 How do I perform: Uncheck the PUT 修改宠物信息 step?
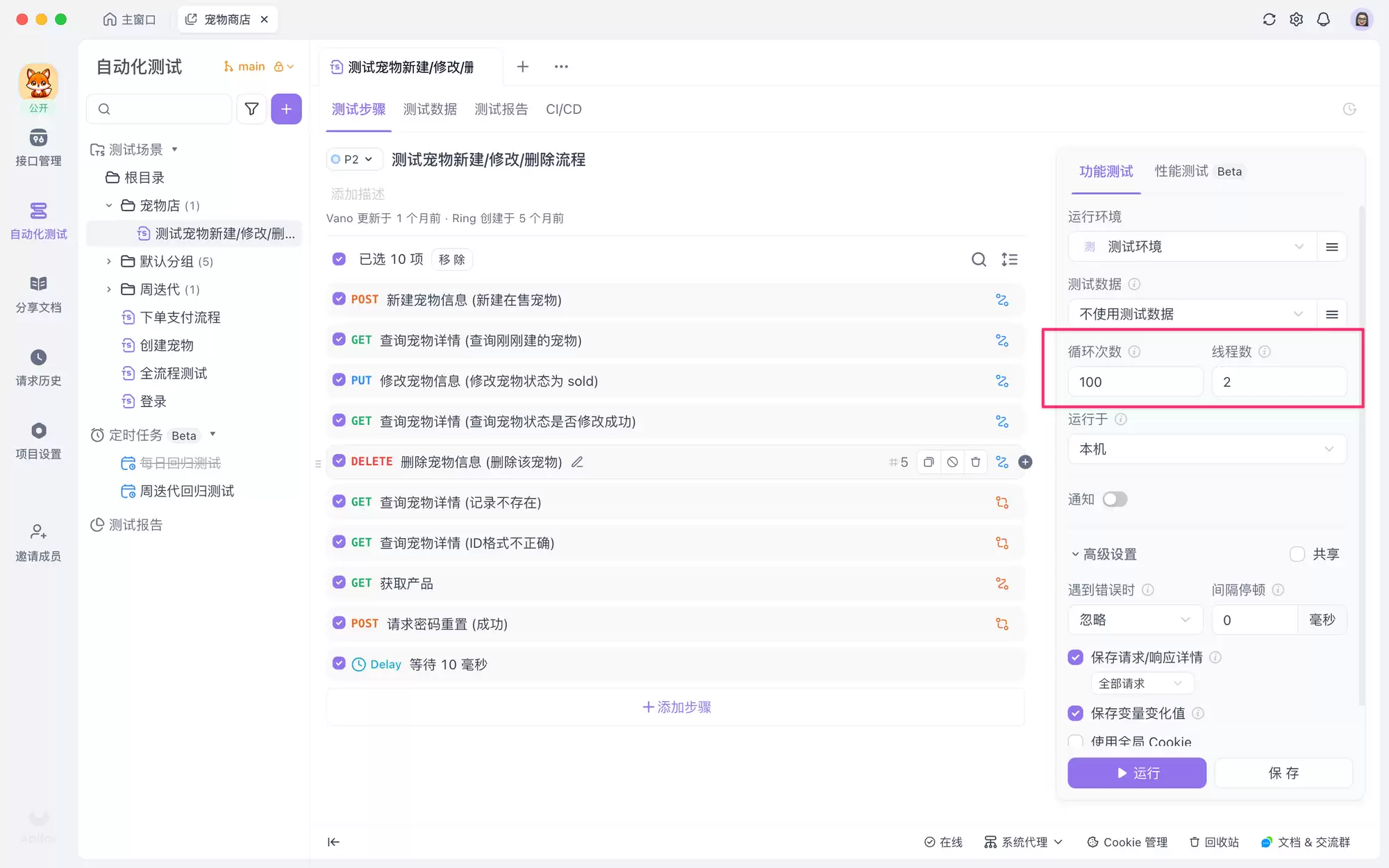click(x=339, y=380)
